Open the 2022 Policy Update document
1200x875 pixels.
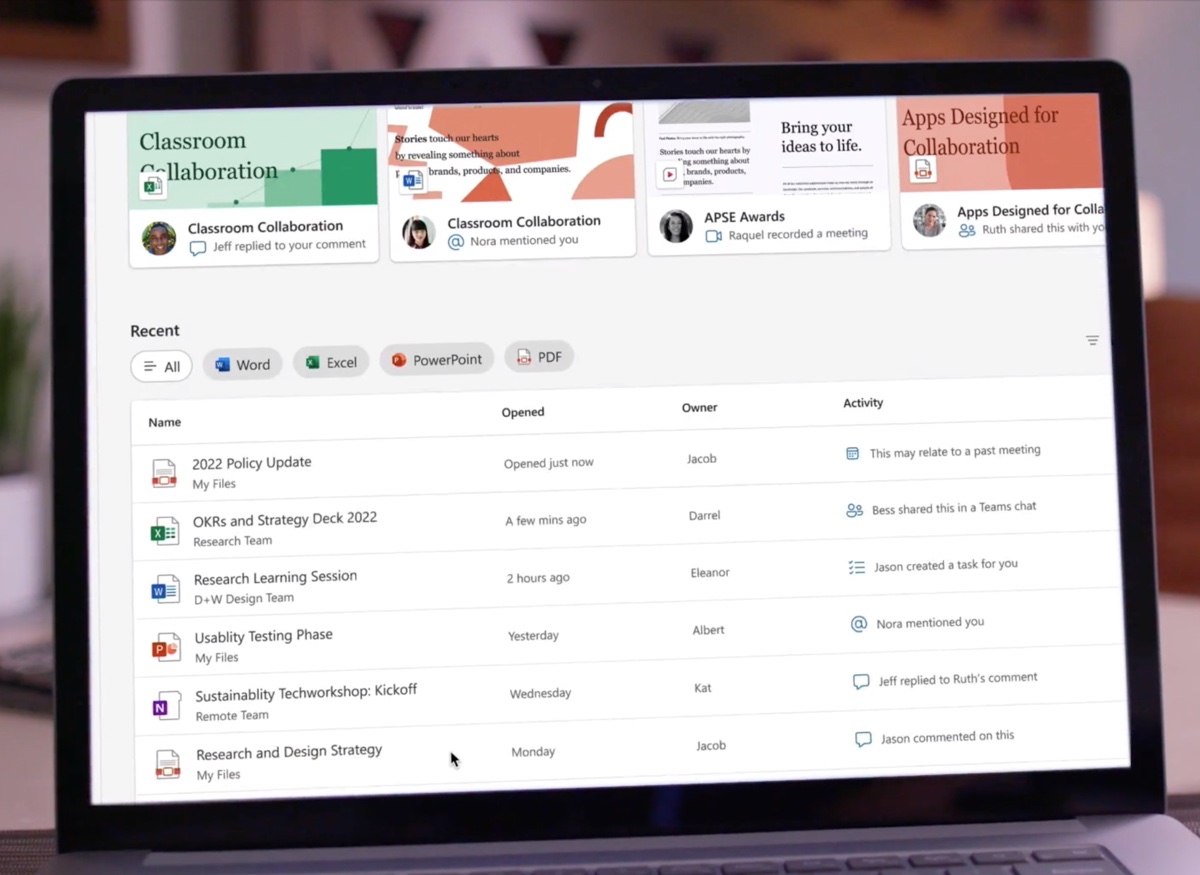(x=252, y=462)
